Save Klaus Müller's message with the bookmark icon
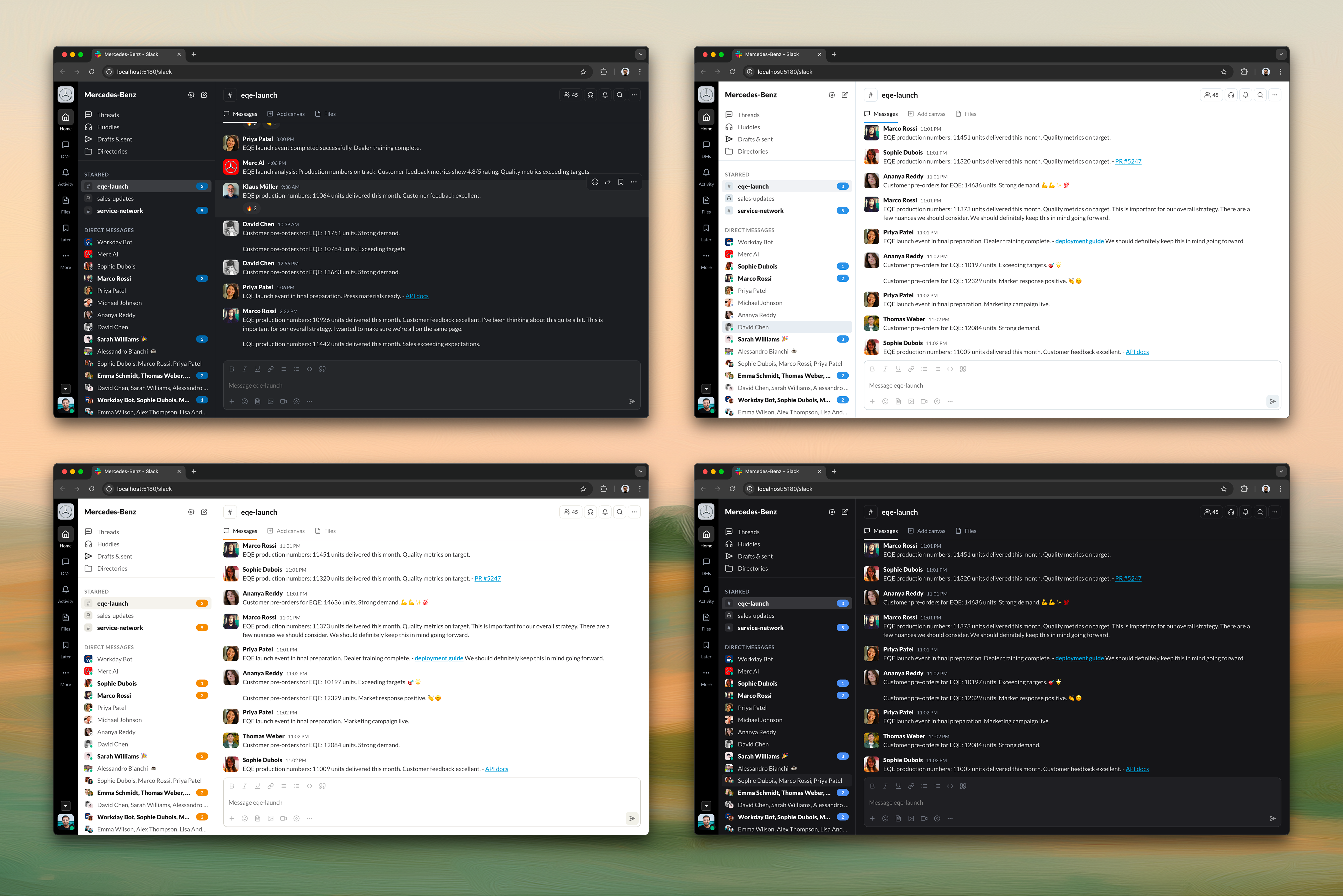 click(621, 182)
